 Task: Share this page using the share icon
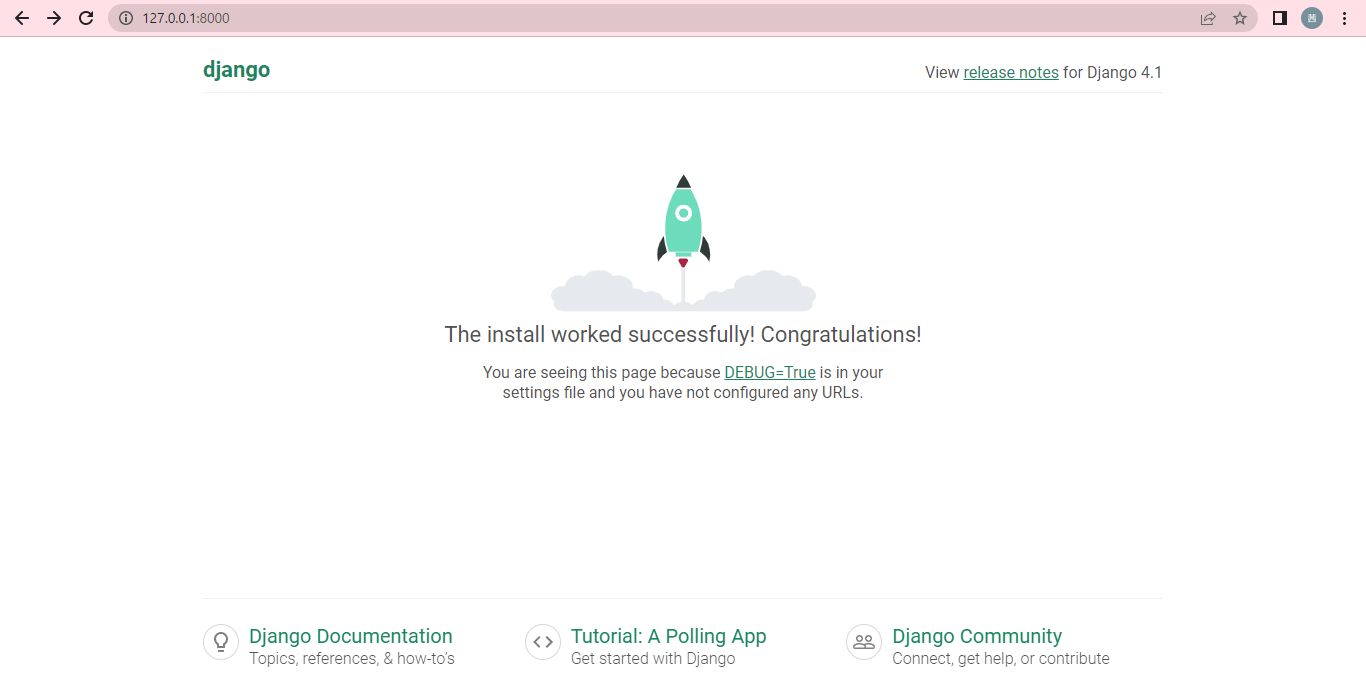click(x=1208, y=18)
